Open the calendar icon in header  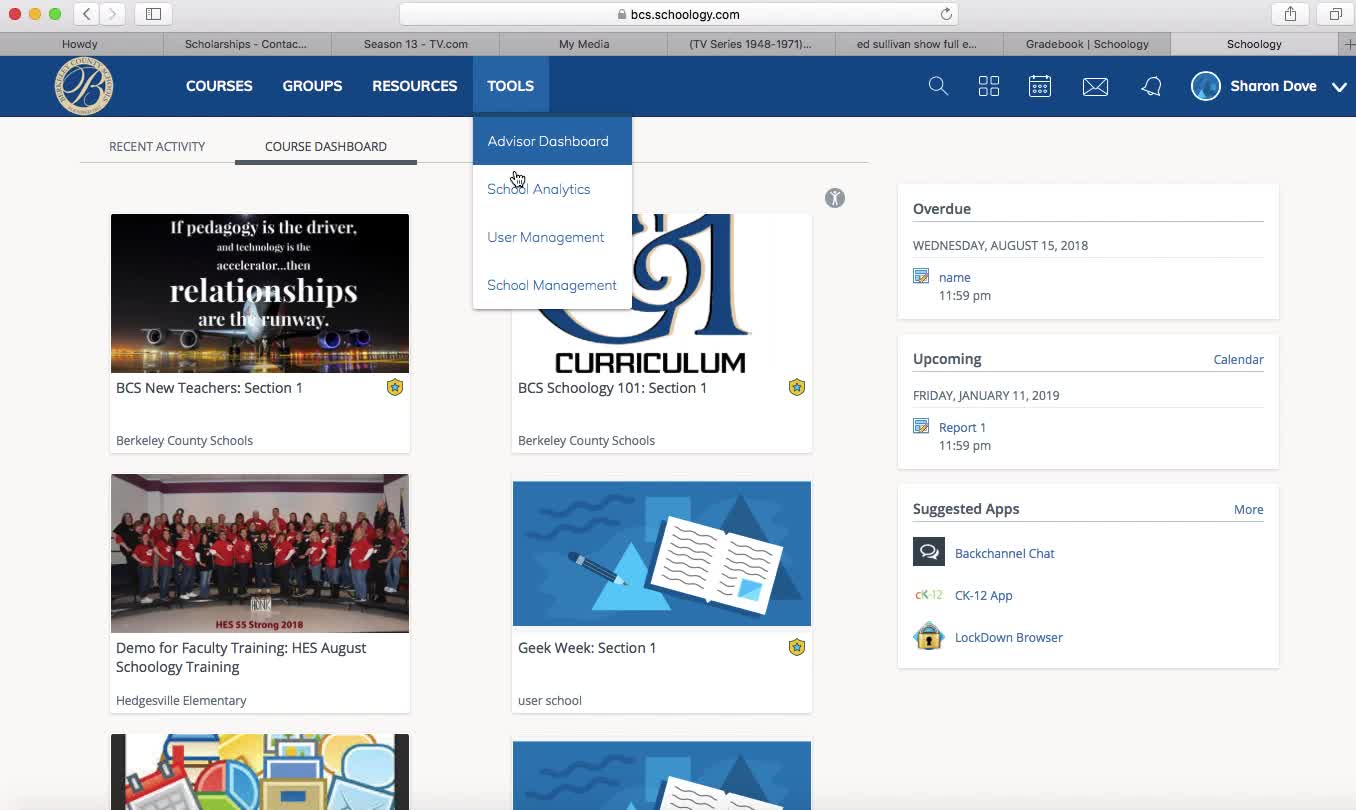pos(1040,86)
